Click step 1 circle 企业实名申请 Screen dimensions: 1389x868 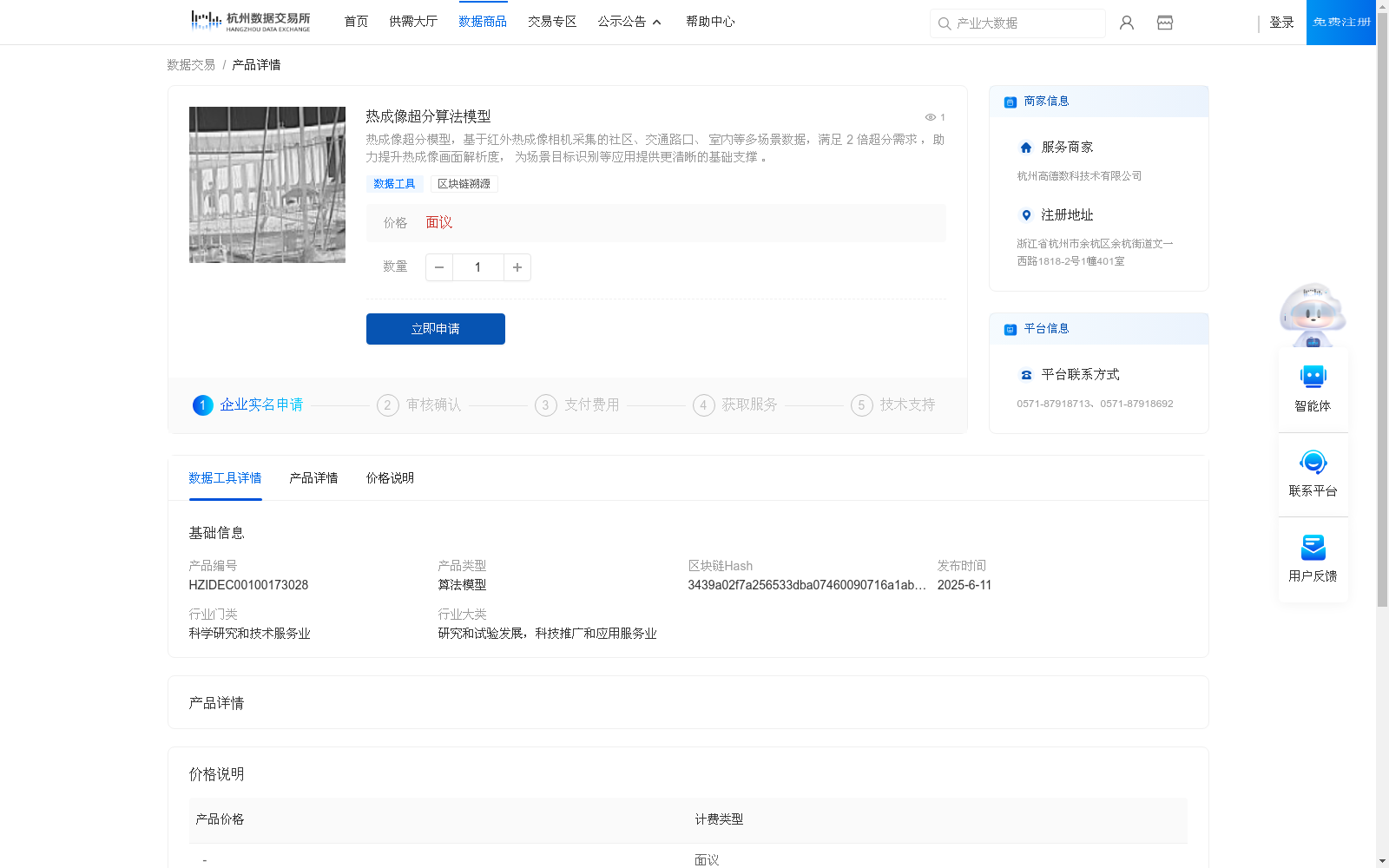pos(202,405)
